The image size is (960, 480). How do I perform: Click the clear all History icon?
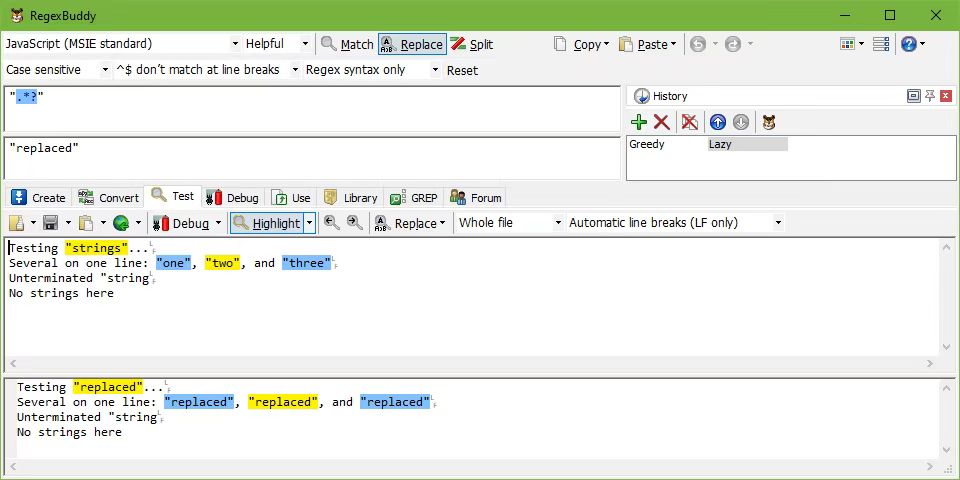(689, 122)
